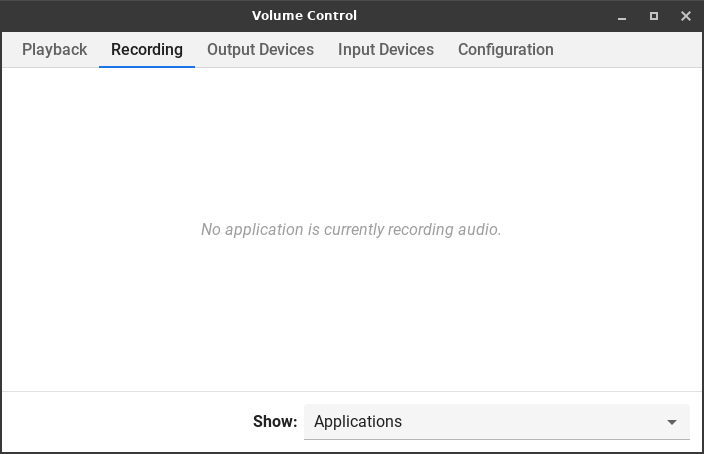Click empty tab bar space right of Configuration
Screen dimensions: 704x454
pos(630,49)
